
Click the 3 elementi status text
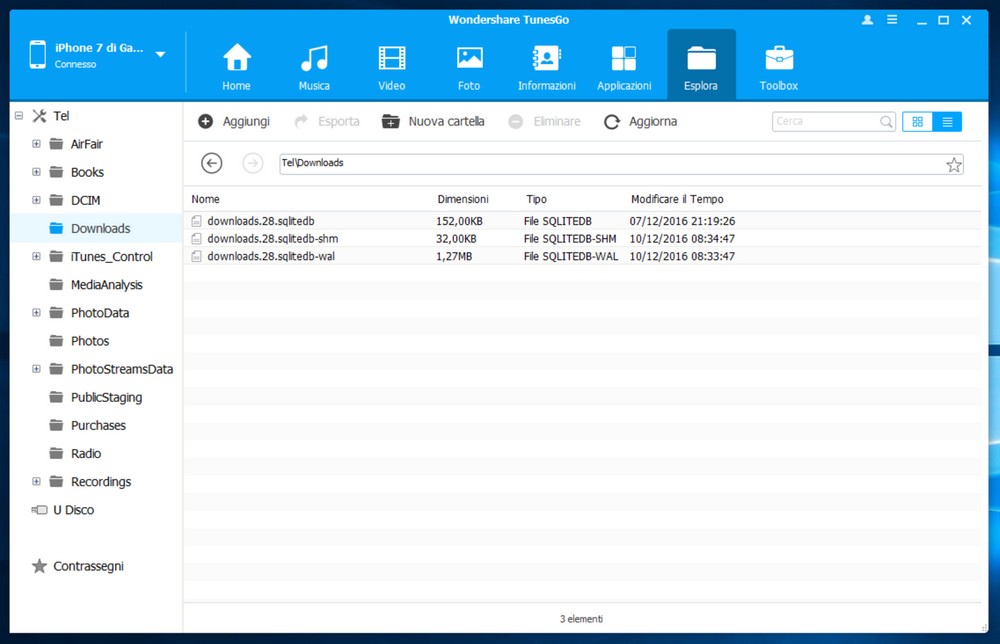582,618
